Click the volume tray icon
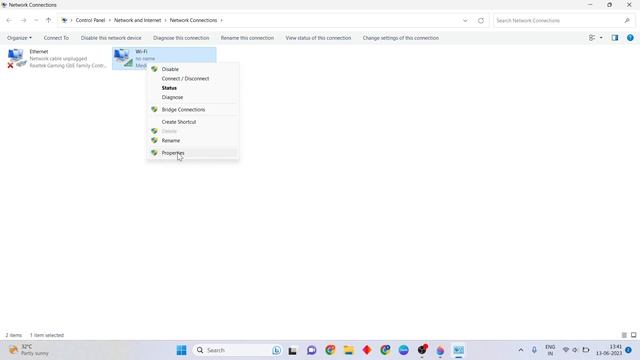 click(x=575, y=350)
